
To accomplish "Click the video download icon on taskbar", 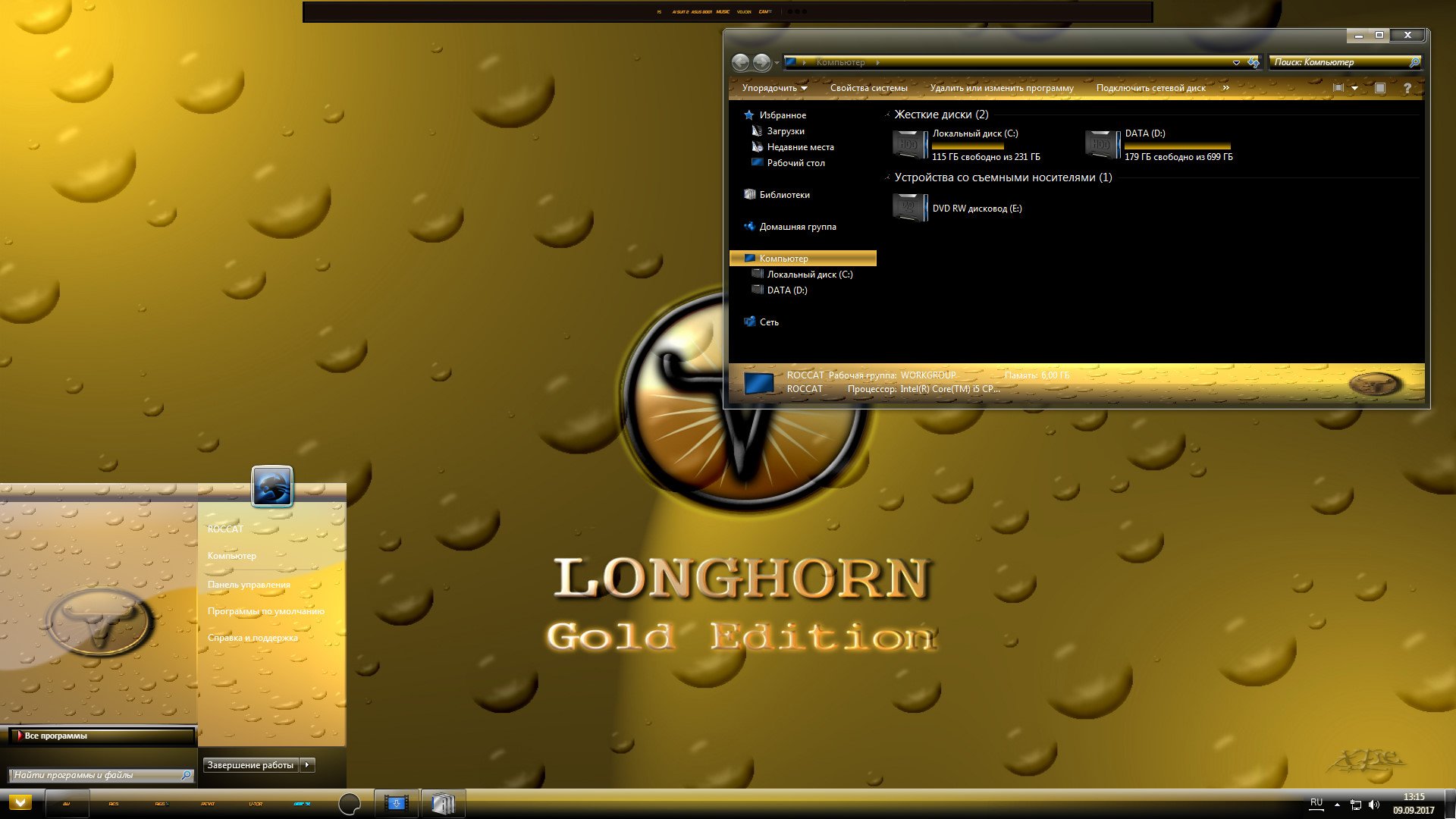I will (x=396, y=803).
